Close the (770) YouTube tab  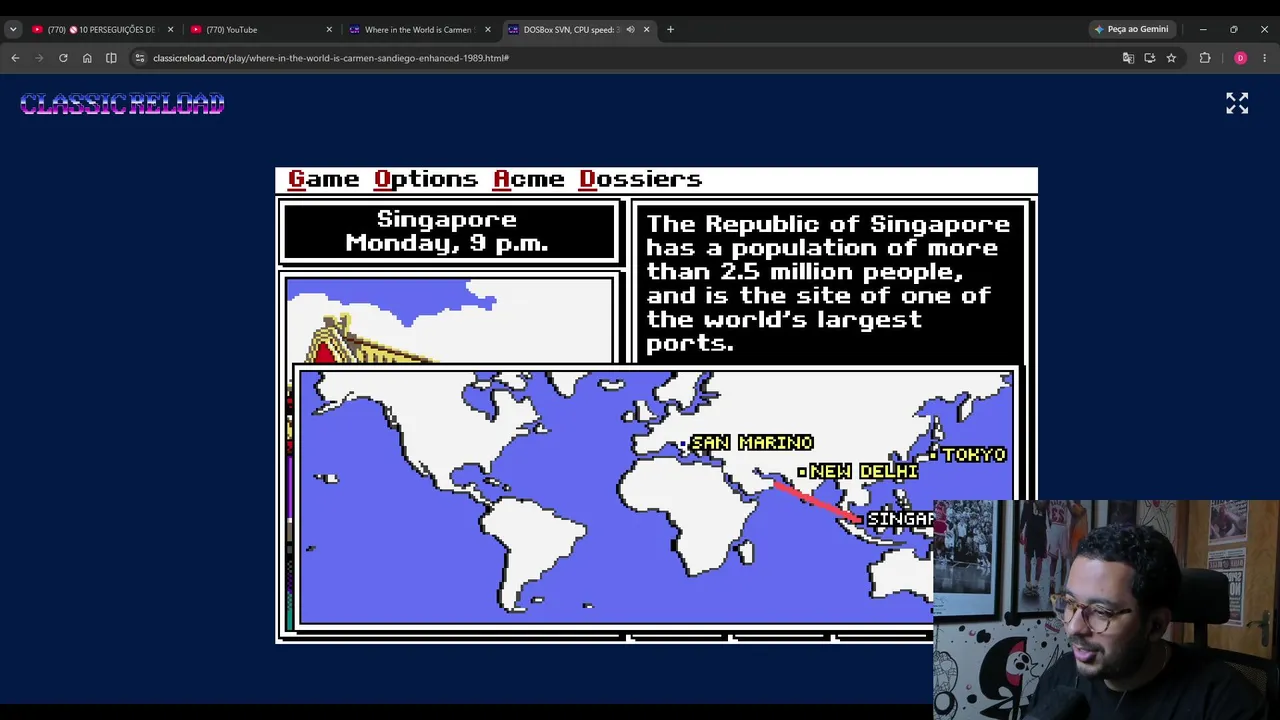pos(329,30)
